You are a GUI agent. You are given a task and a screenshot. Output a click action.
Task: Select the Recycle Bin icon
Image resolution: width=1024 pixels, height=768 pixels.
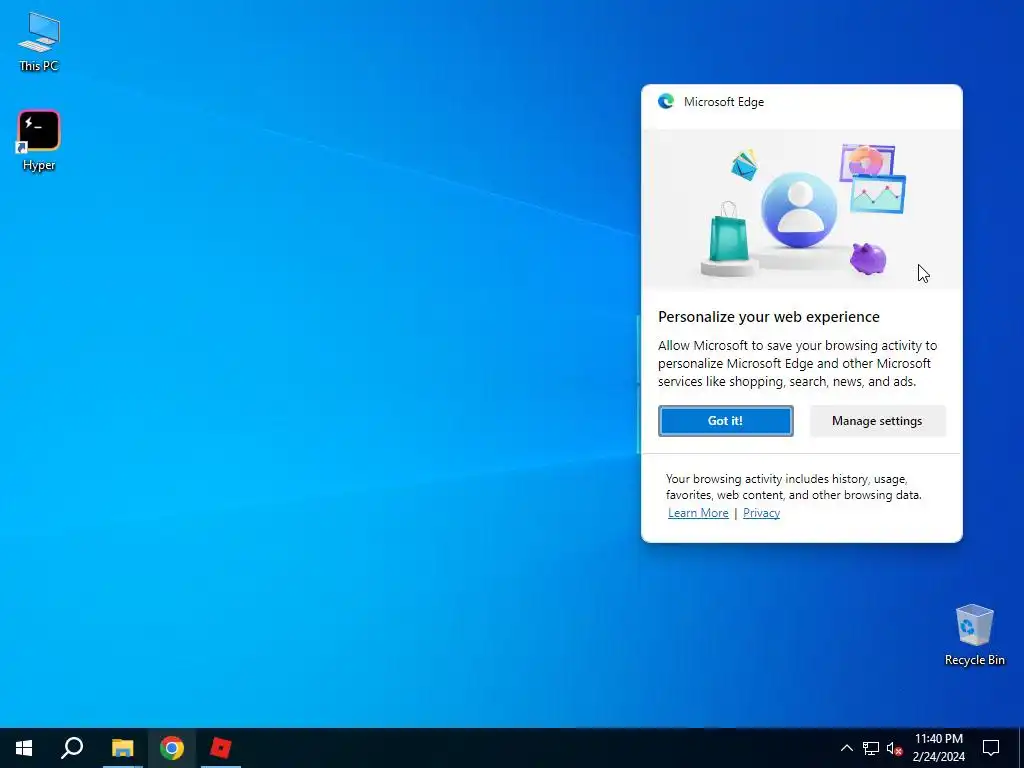click(x=974, y=635)
